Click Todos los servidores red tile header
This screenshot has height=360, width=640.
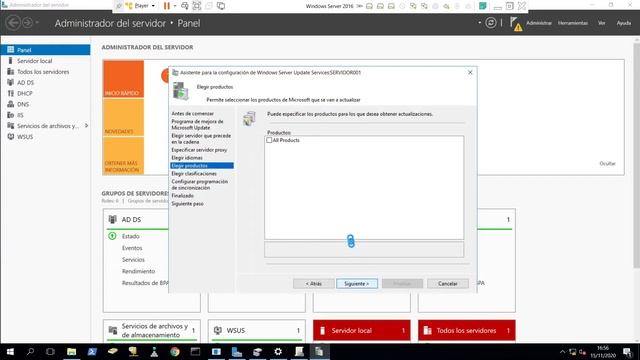point(467,330)
